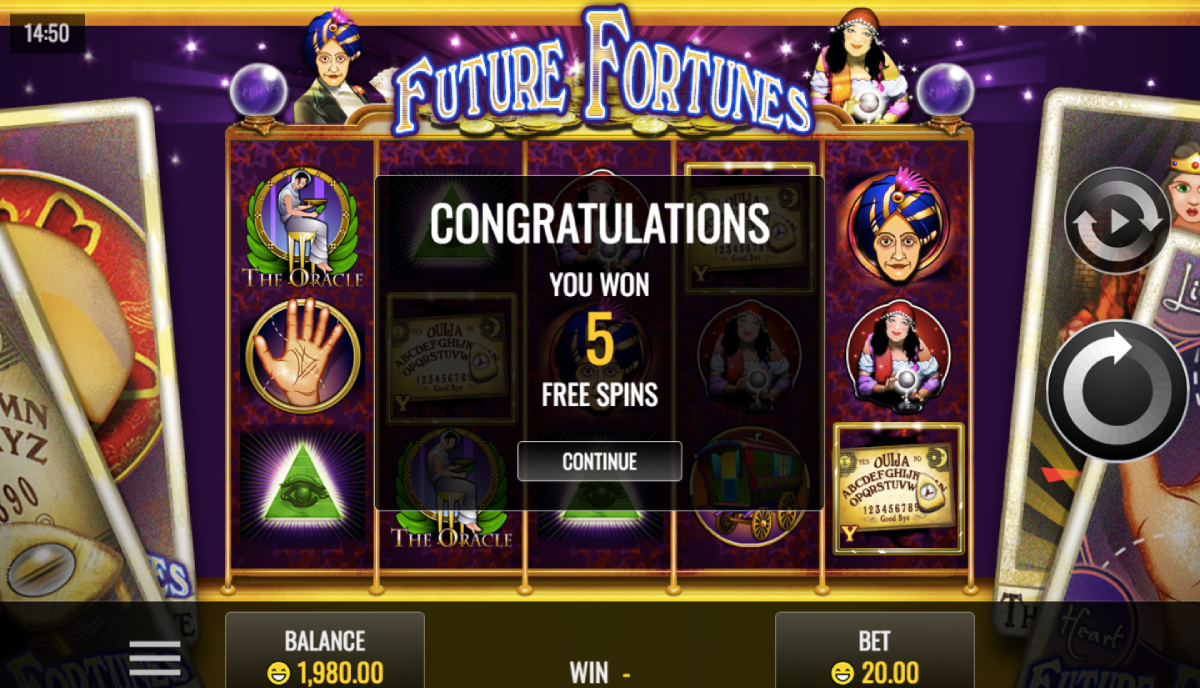Screen dimensions: 1200x688
Task: Open the hamburger menu
Action: tap(155, 657)
